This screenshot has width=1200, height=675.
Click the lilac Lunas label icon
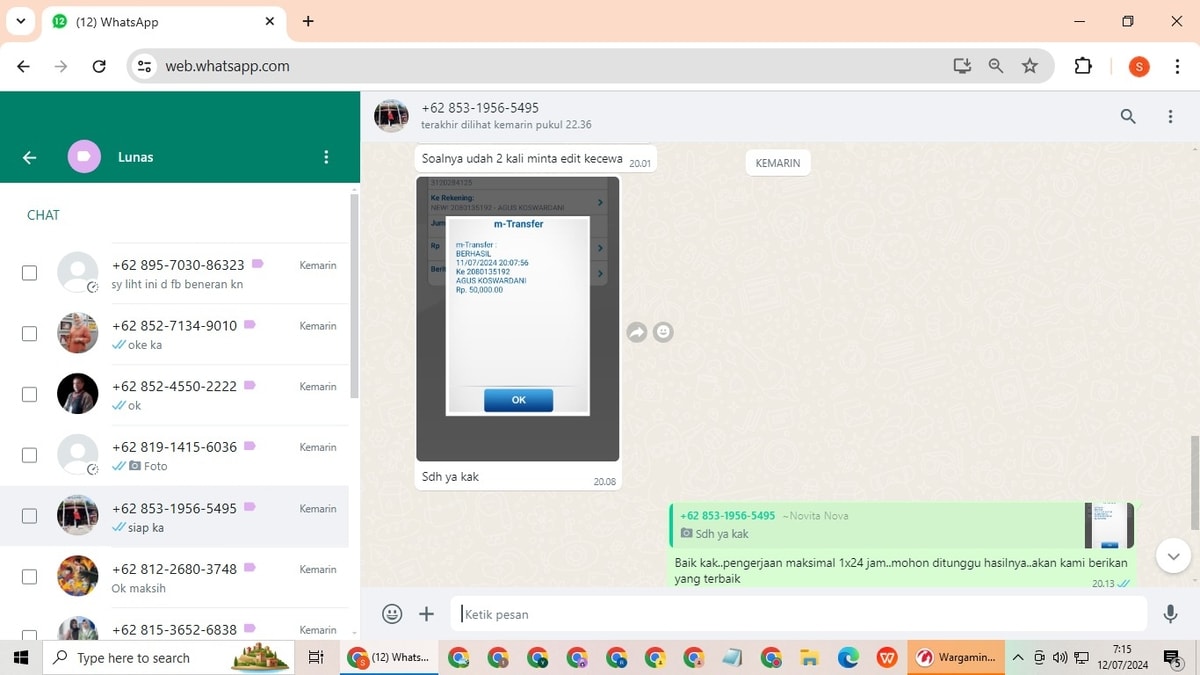(x=84, y=157)
